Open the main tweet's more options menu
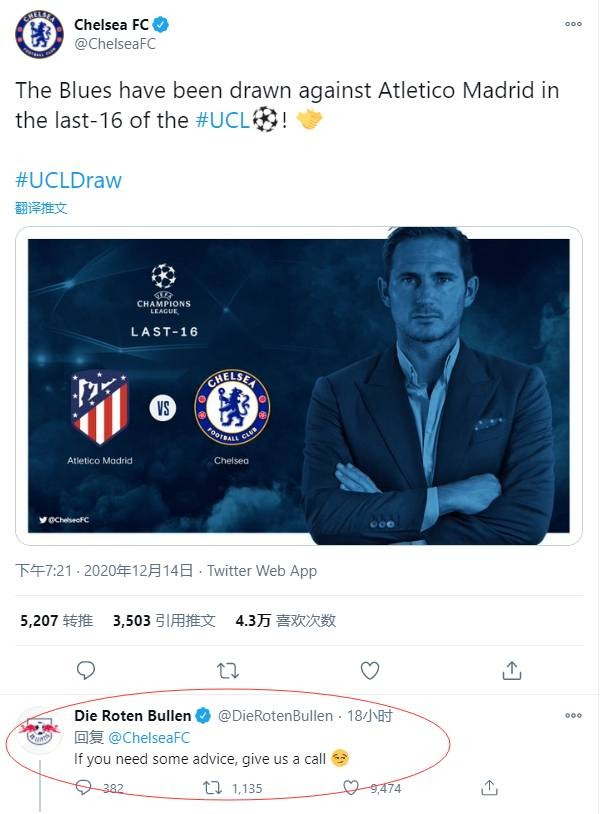Viewport: 604px width, 814px height. pyautogui.click(x=572, y=23)
